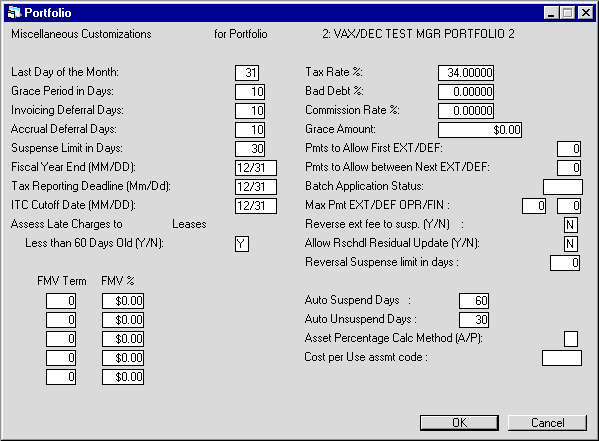Click the Asset Percentage Calc Method box
The width and height of the screenshot is (599, 441).
(x=571, y=339)
